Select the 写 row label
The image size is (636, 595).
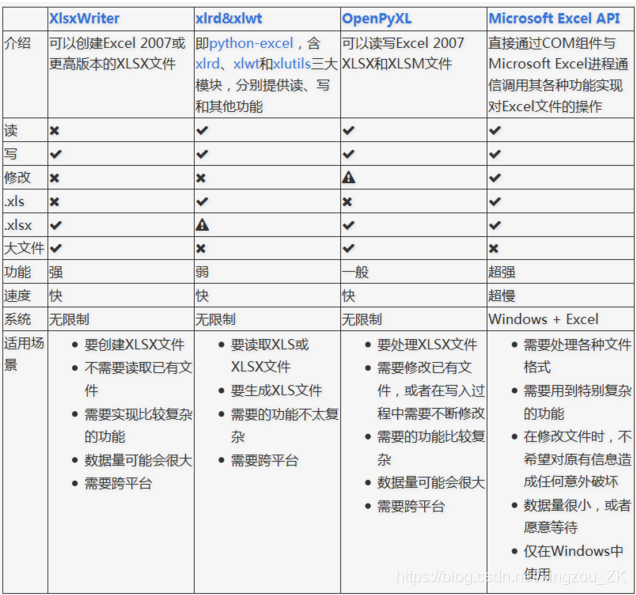point(11,154)
